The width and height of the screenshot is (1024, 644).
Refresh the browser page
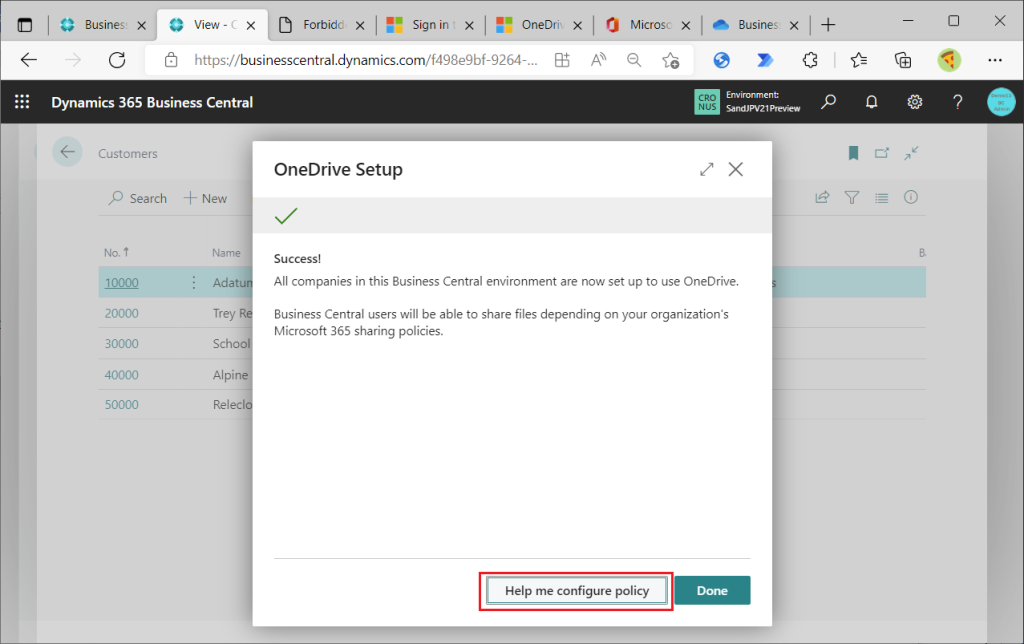[x=117, y=60]
